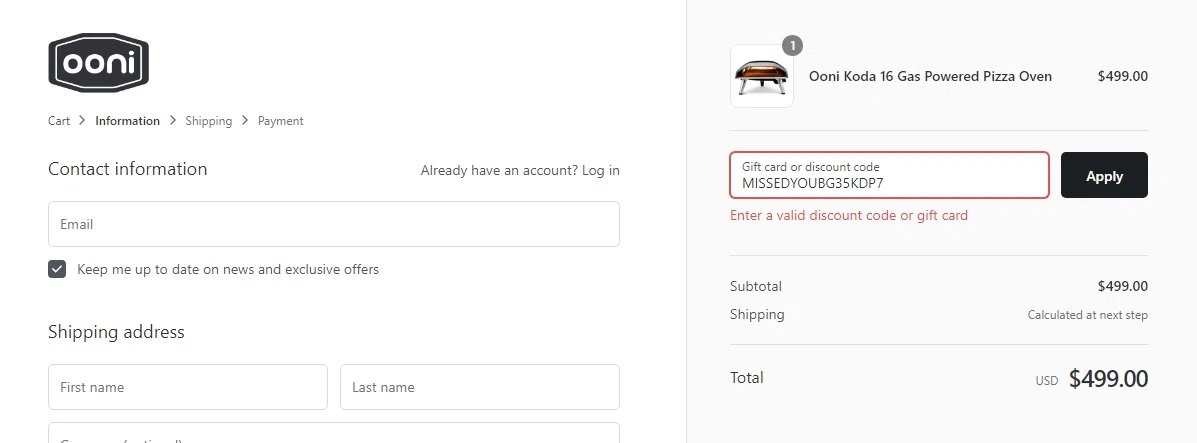Click the chevron before Payment breadcrumb
The image size is (1197, 443).
coord(245,121)
